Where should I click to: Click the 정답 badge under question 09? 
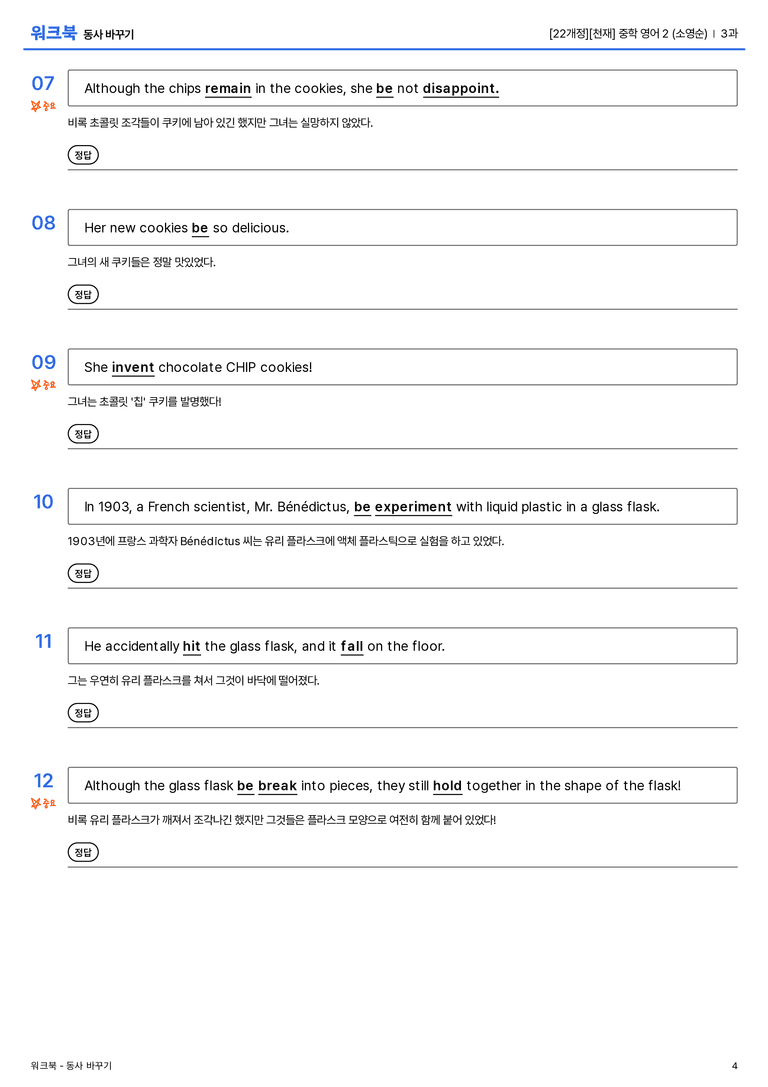tap(83, 433)
